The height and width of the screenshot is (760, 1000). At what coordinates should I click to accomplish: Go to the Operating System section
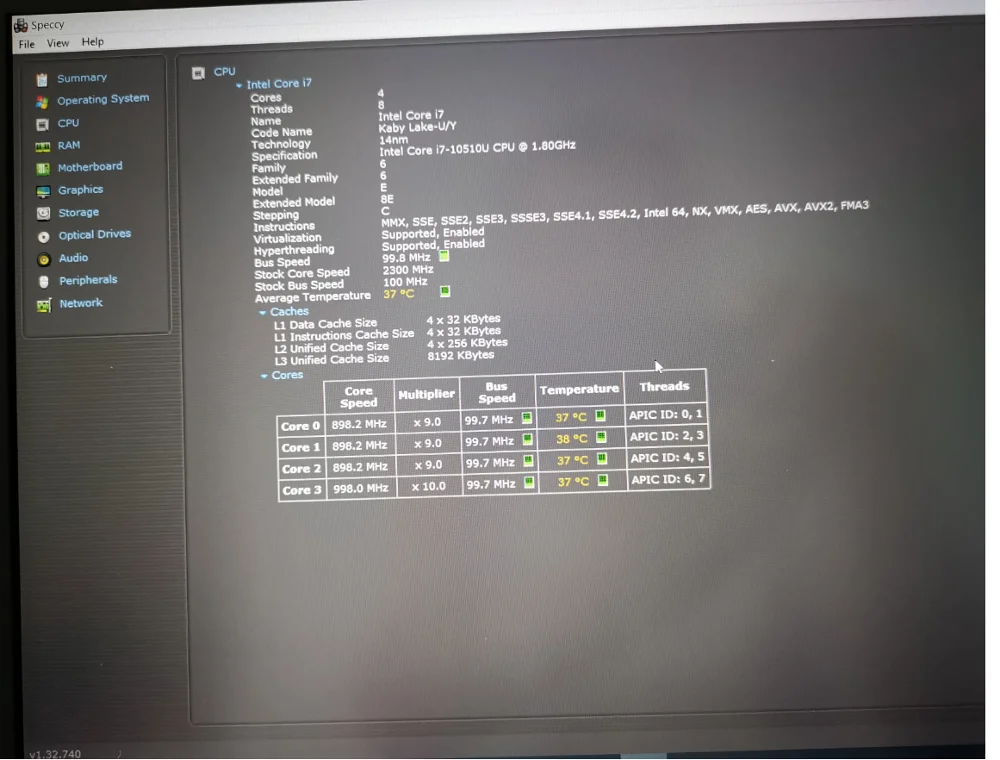pyautogui.click(x=103, y=100)
